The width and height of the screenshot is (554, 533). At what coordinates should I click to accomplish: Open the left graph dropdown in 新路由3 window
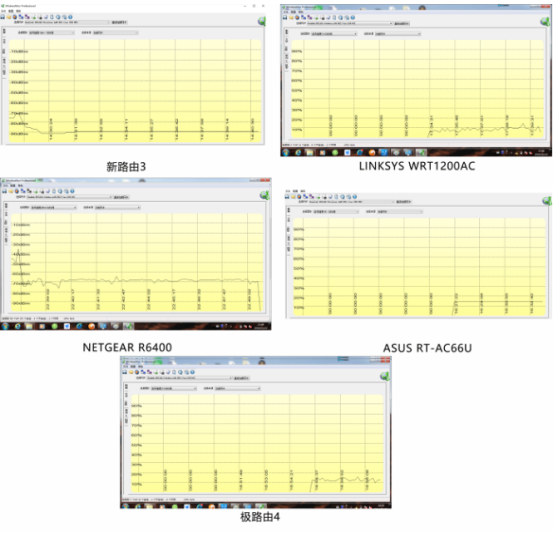coord(52,32)
